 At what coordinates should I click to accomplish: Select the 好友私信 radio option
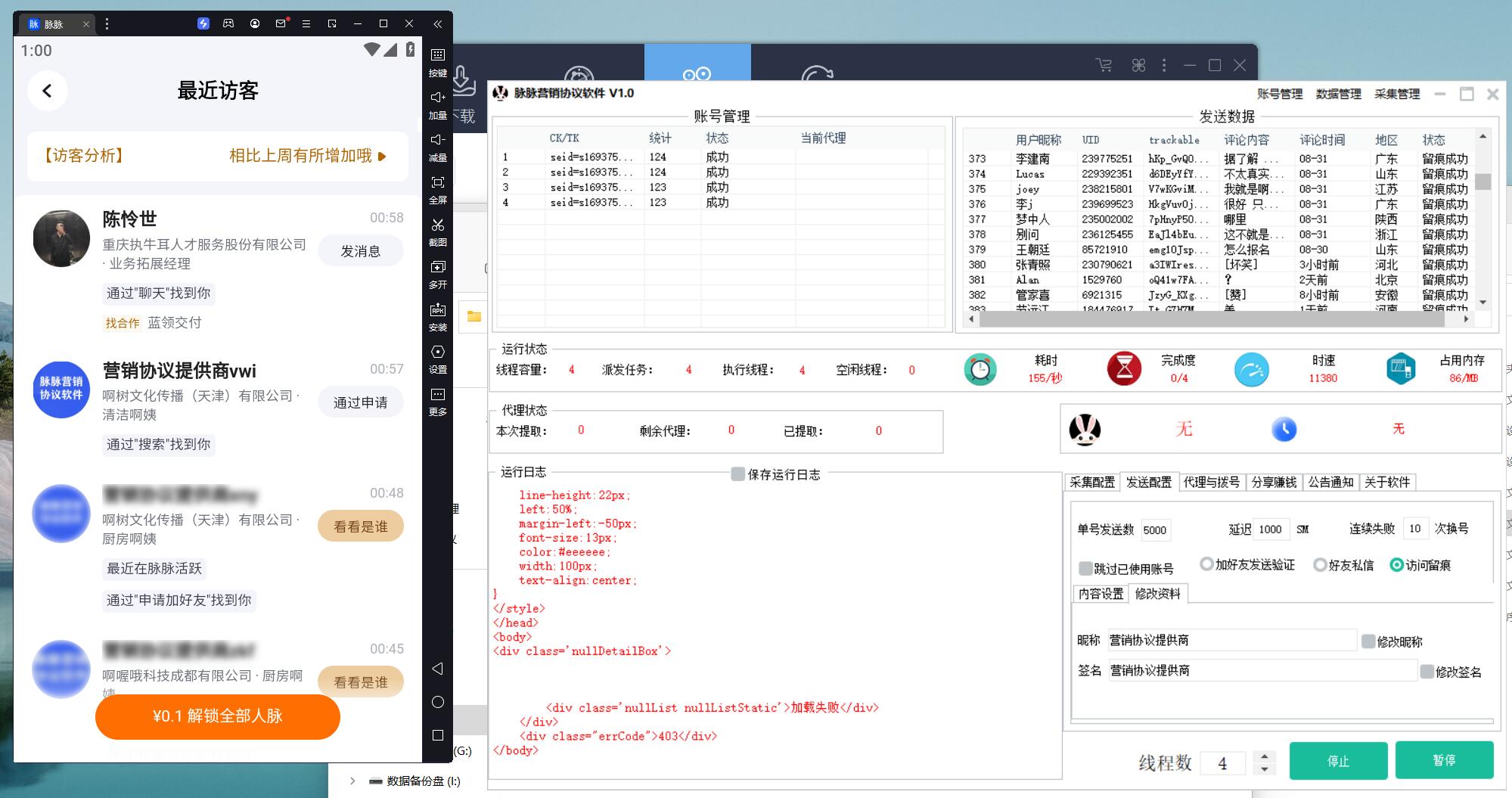[x=1320, y=565]
